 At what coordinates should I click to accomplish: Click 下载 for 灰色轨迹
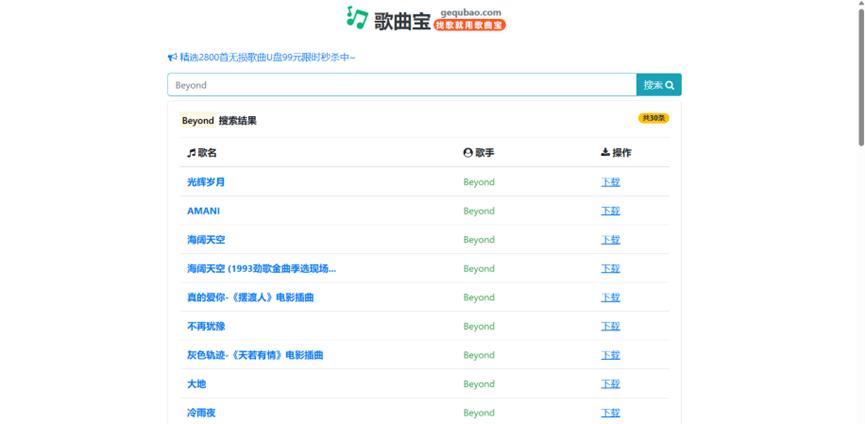point(610,355)
